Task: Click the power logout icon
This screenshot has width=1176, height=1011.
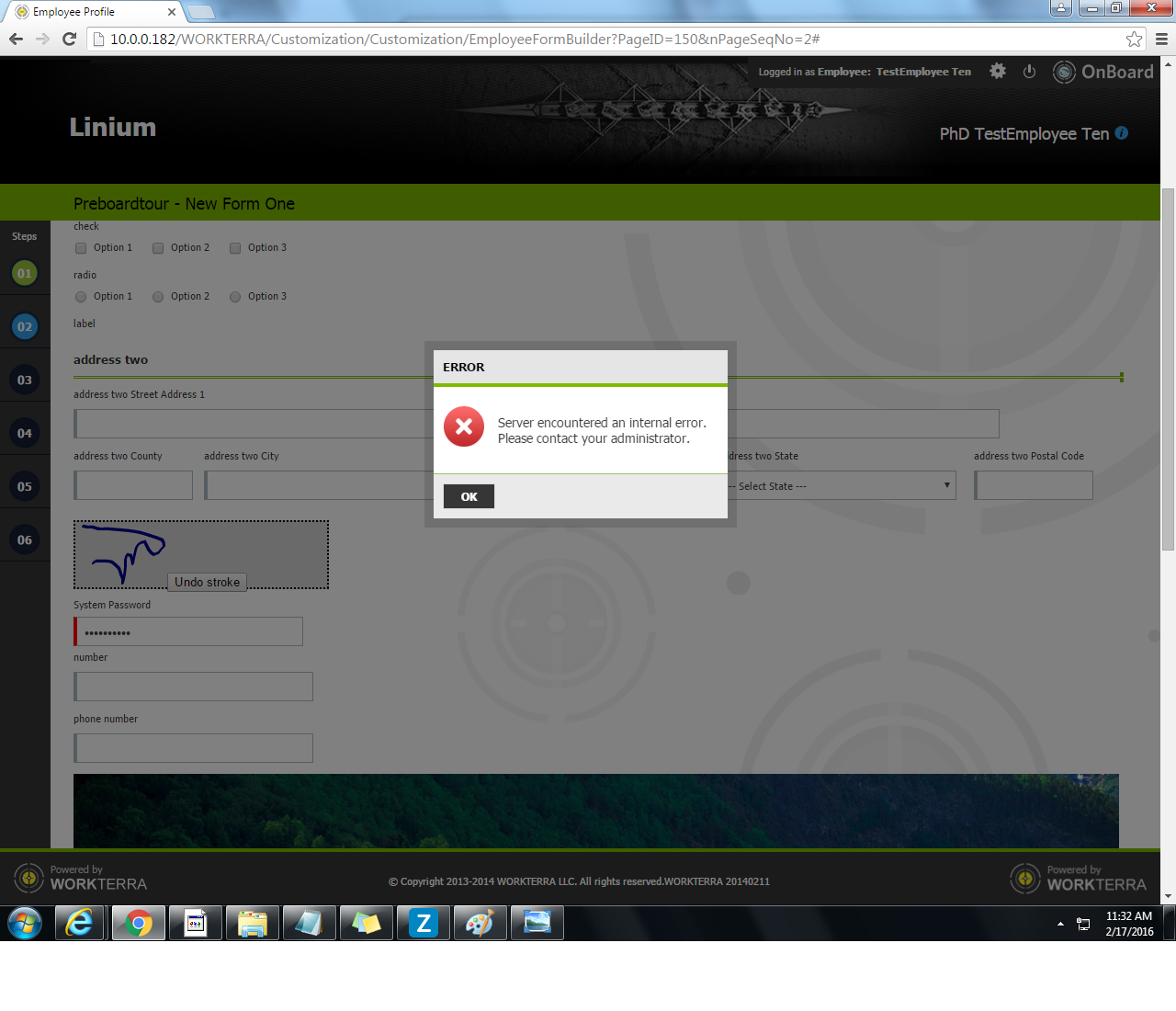Action: pos(1029,72)
